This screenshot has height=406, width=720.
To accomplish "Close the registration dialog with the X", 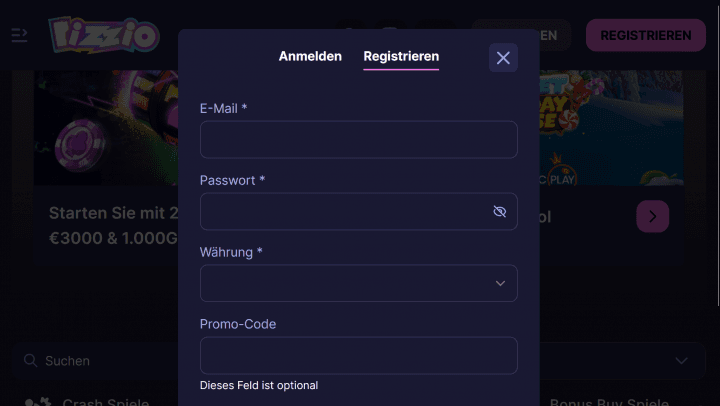I will pos(503,58).
